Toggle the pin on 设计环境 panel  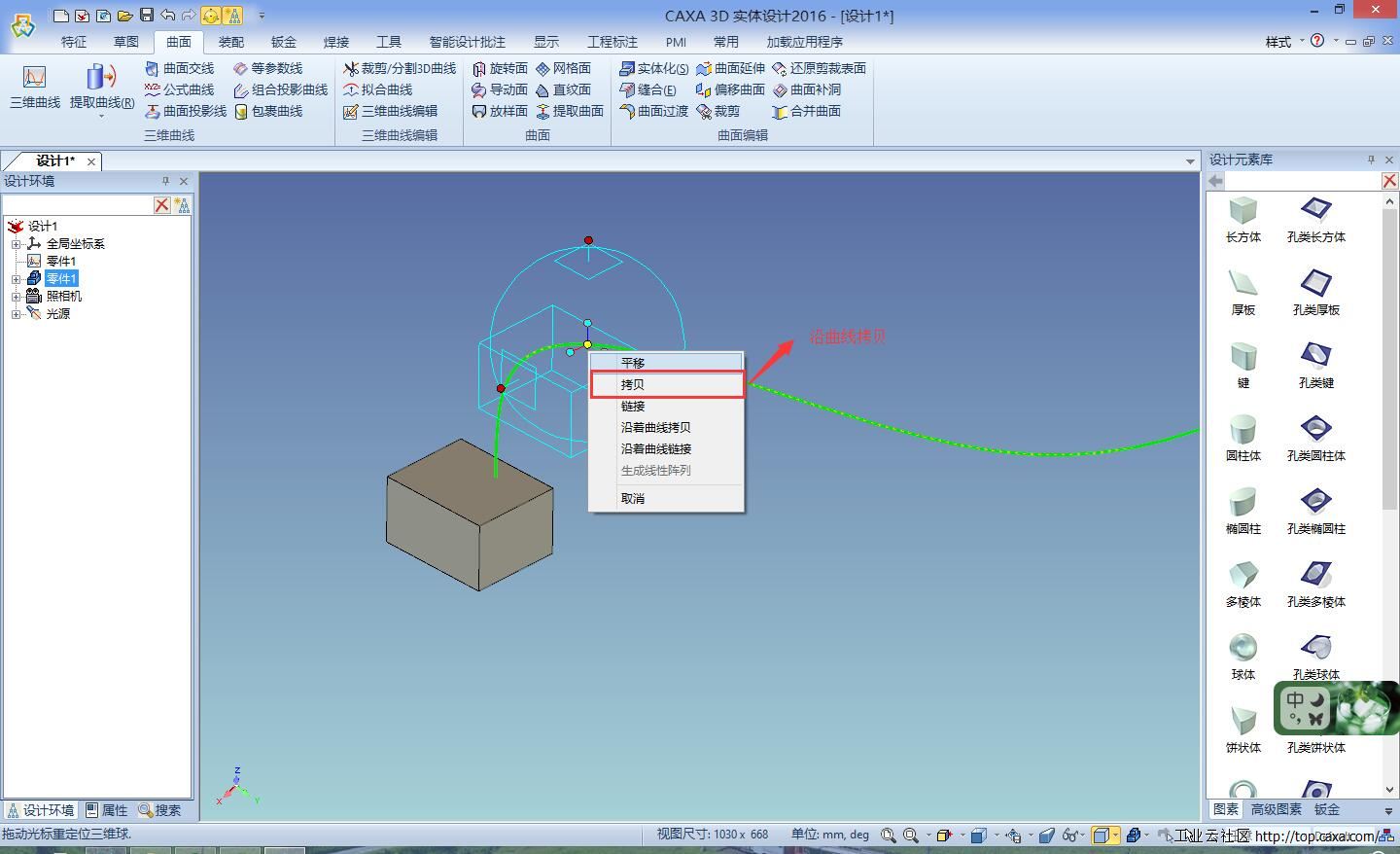coord(165,181)
